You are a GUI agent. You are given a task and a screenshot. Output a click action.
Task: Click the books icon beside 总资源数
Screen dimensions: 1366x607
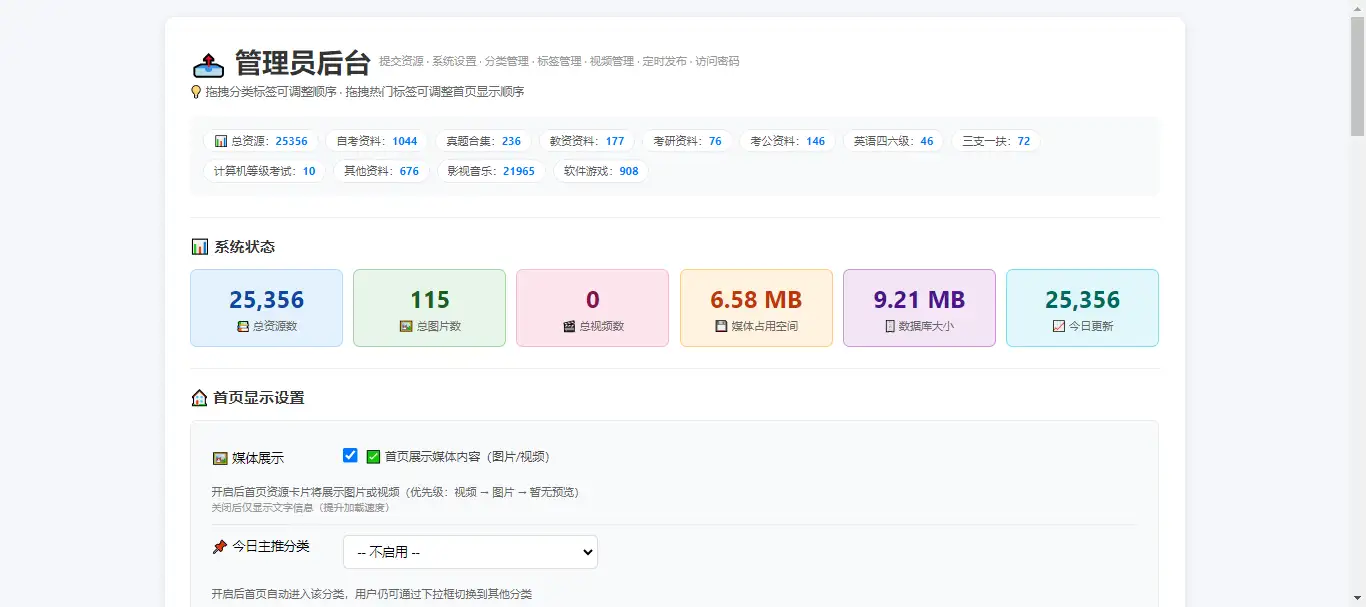[243, 326]
